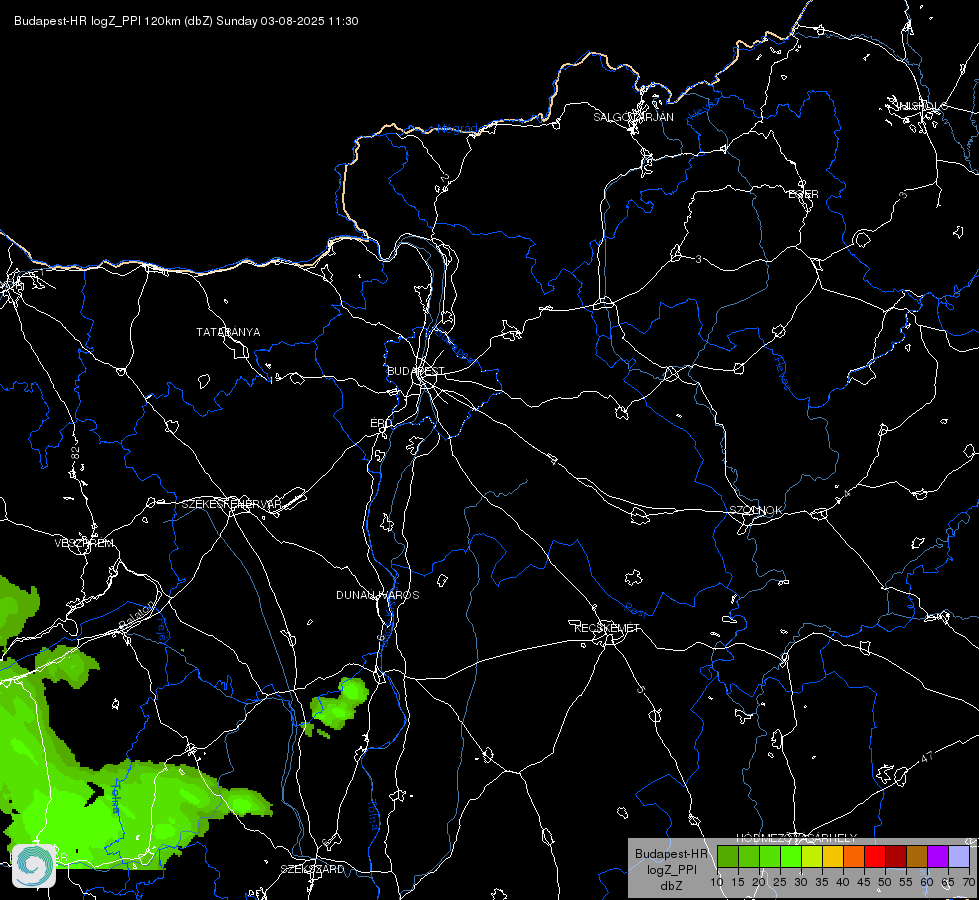Screen dimensions: 979x900
Task: Select the 50–55 dBZ dark red swatch
Action: click(896, 857)
